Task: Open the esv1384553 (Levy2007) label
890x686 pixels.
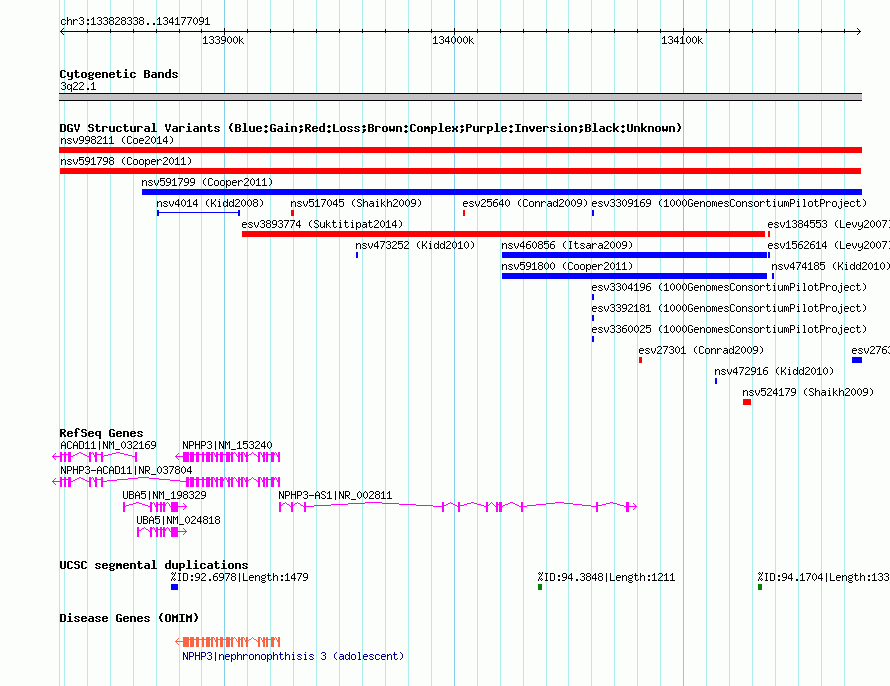Action: [828, 224]
